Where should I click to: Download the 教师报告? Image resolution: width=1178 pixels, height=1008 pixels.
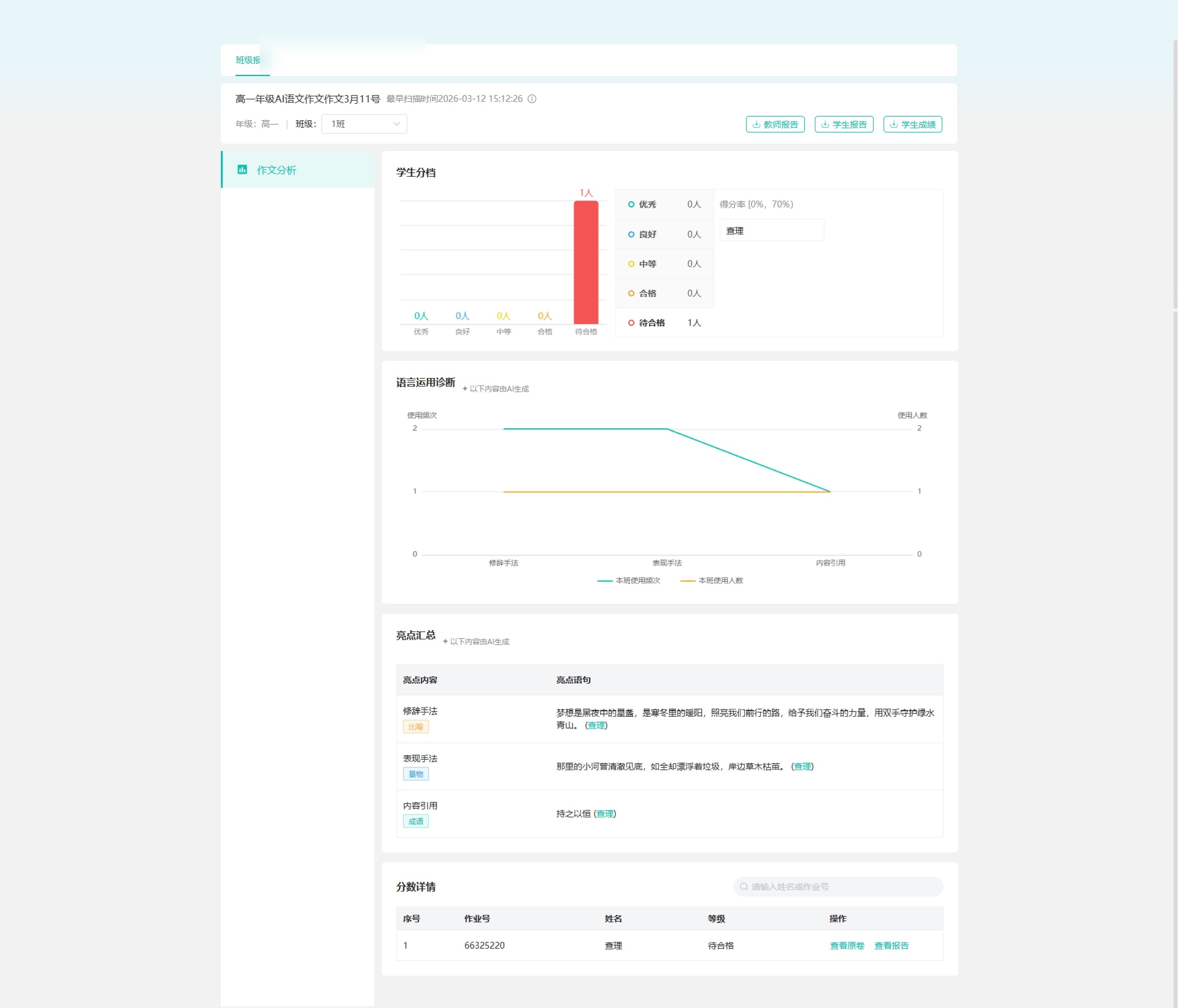775,124
